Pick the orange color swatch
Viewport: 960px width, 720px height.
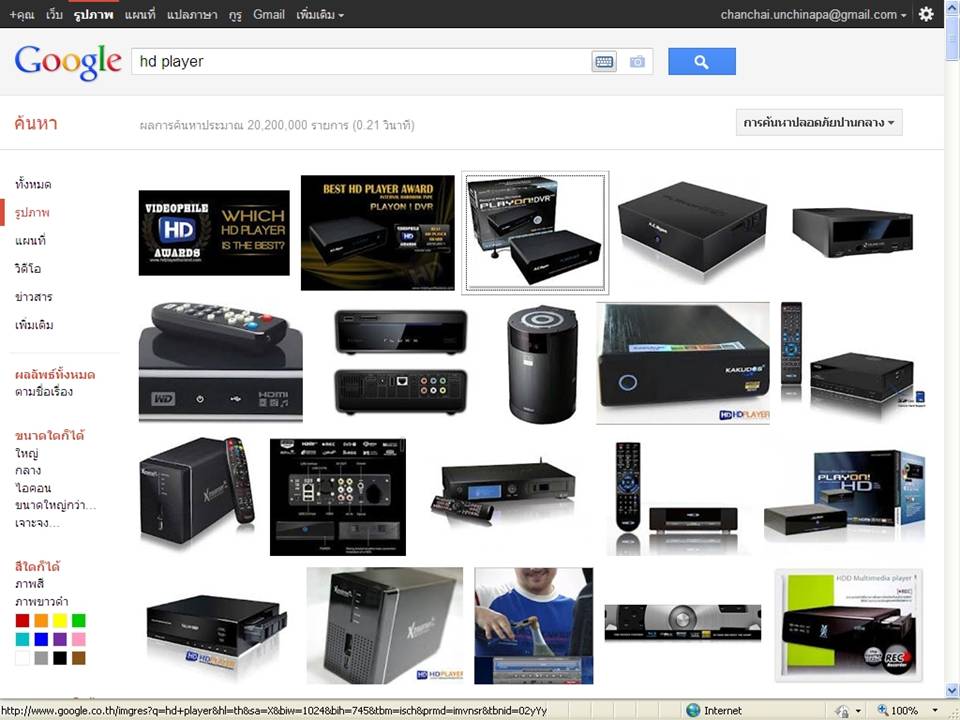(41, 620)
